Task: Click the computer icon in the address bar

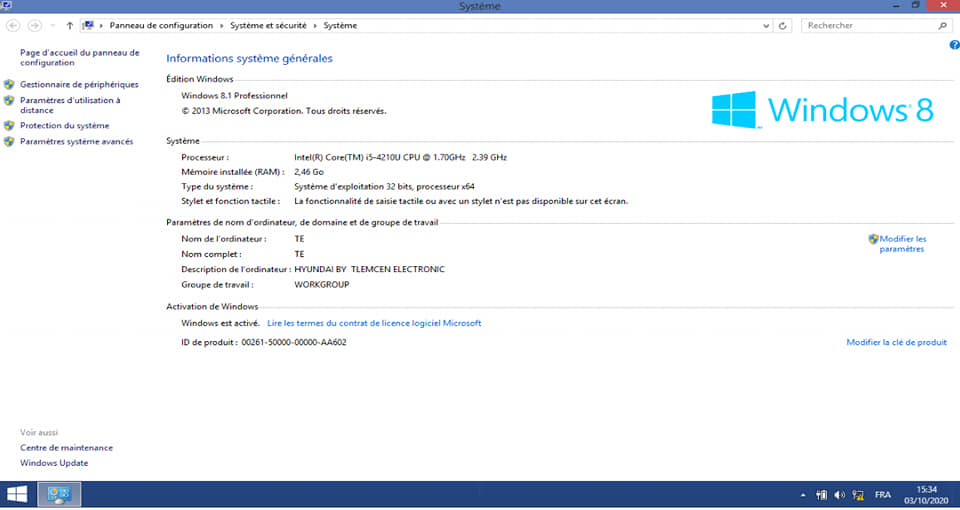Action: [89, 25]
